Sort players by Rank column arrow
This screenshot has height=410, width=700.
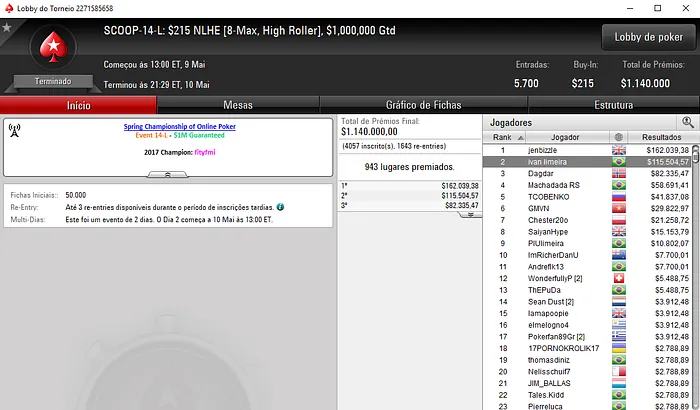521,138
